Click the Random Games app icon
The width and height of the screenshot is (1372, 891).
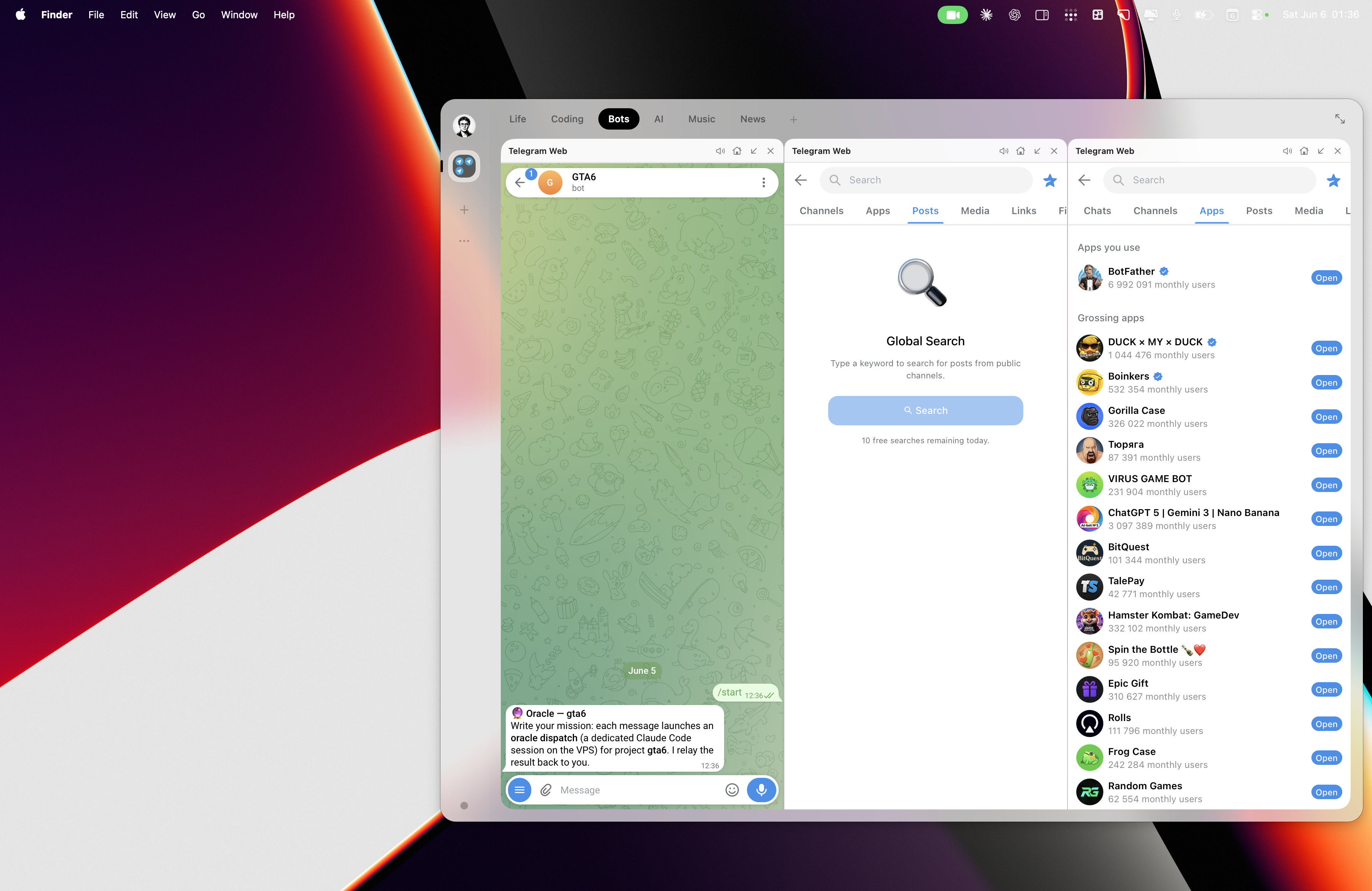(x=1090, y=792)
